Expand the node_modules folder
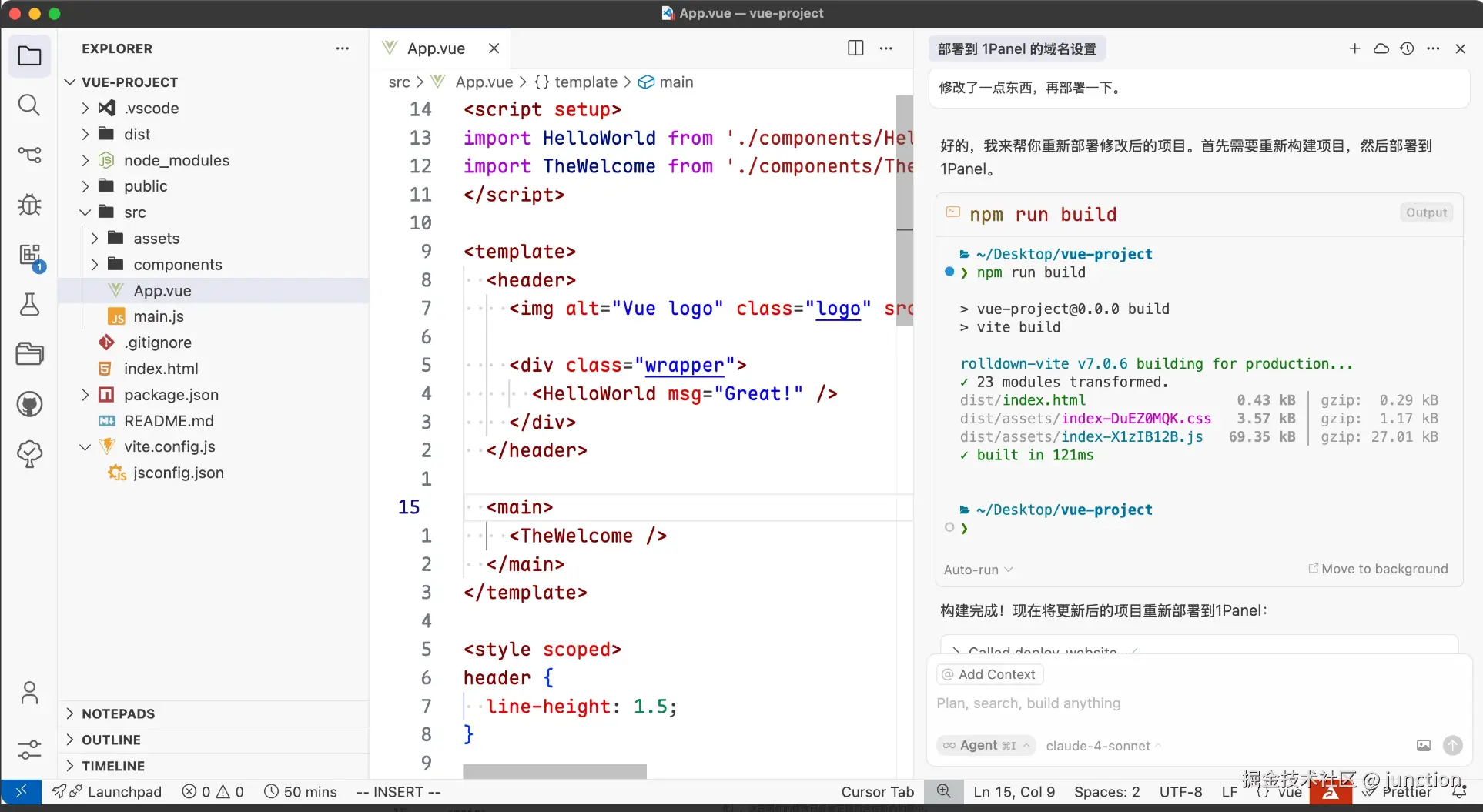The height and width of the screenshot is (812, 1483). [85, 160]
